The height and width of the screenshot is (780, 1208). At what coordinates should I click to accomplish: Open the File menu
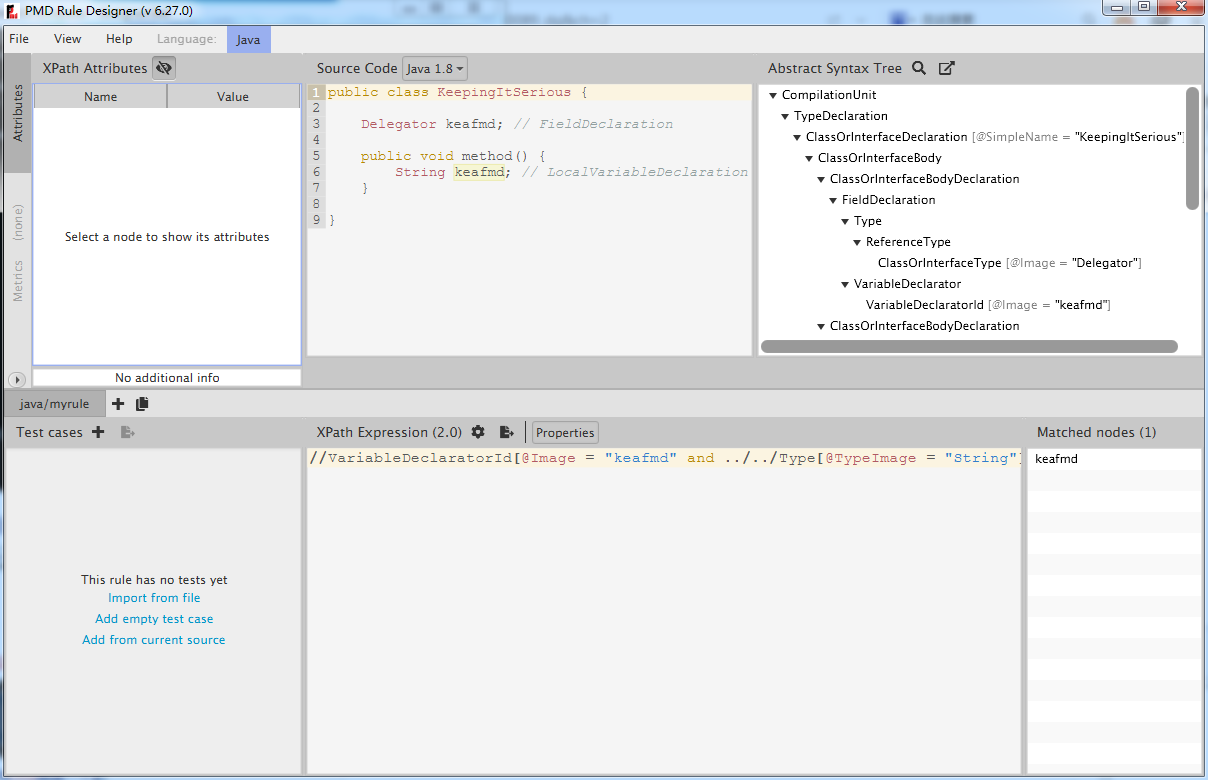[x=19, y=39]
